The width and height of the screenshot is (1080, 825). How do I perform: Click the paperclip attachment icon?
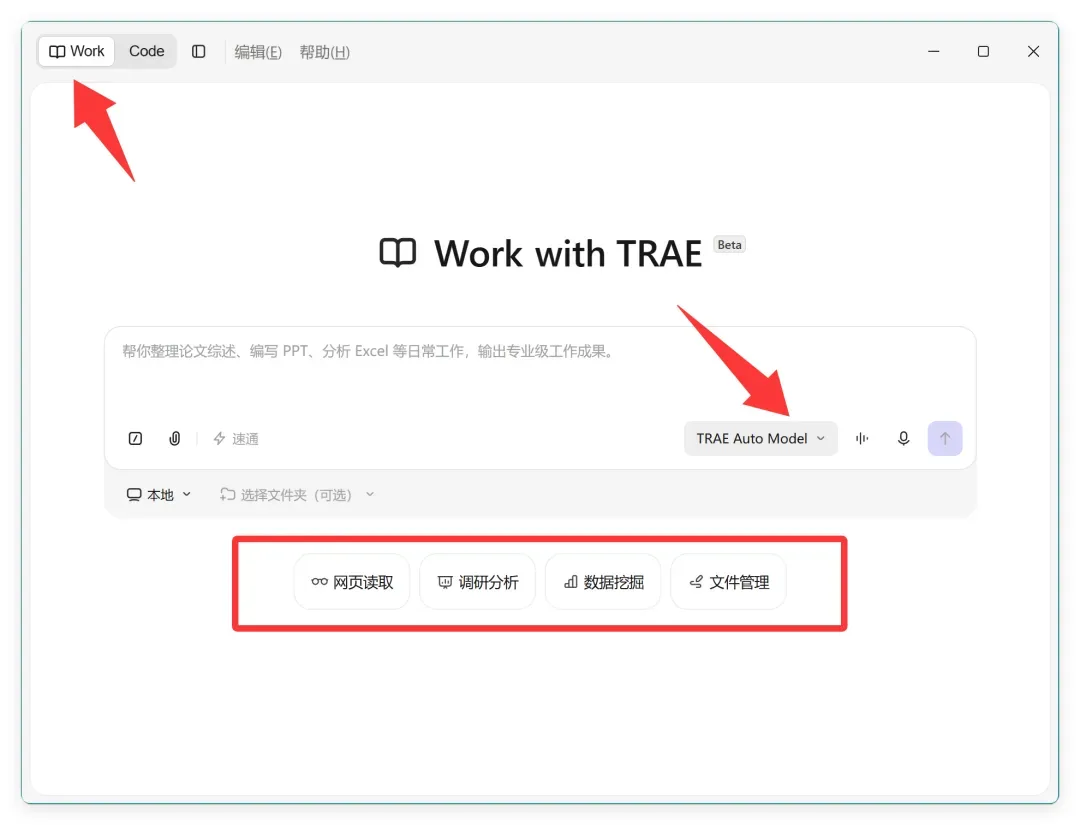[175, 439]
